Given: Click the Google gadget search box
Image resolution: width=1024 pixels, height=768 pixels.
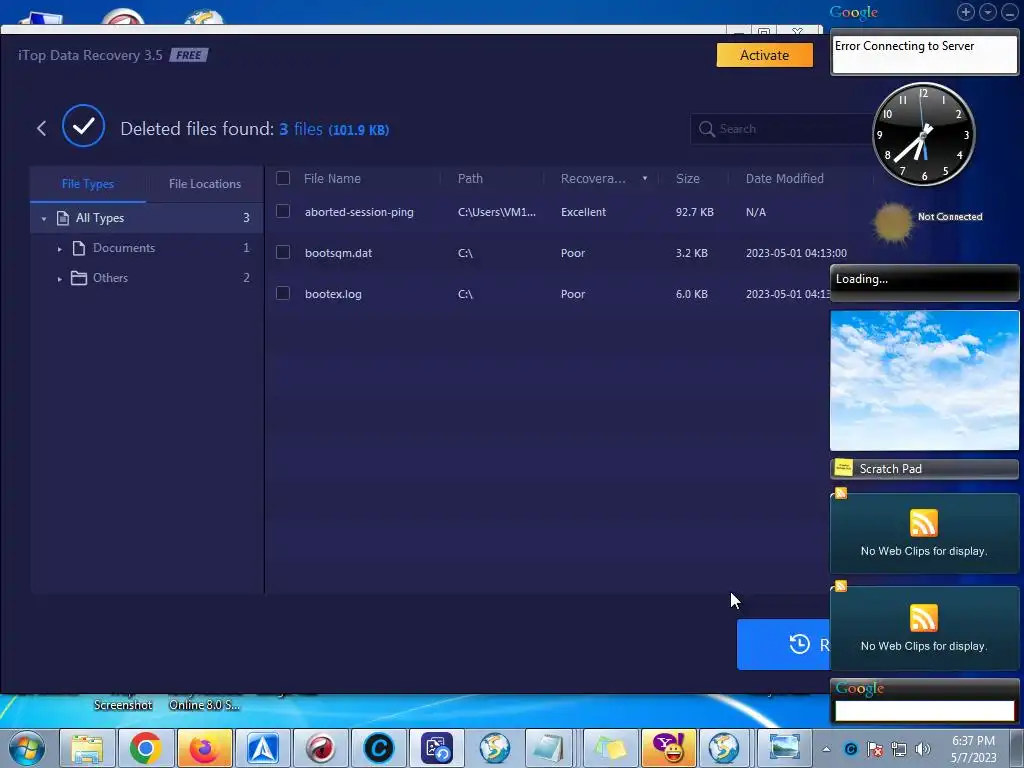Looking at the screenshot, I should click(924, 711).
